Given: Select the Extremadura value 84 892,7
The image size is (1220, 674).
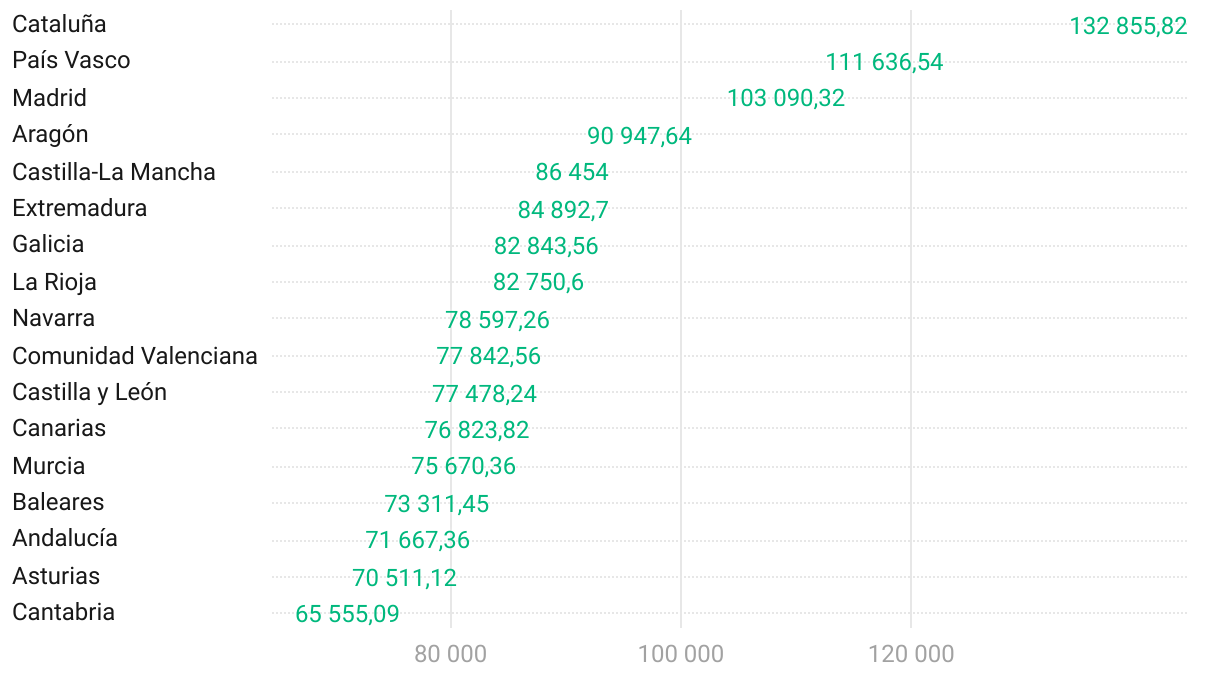Looking at the screenshot, I should coord(563,210).
